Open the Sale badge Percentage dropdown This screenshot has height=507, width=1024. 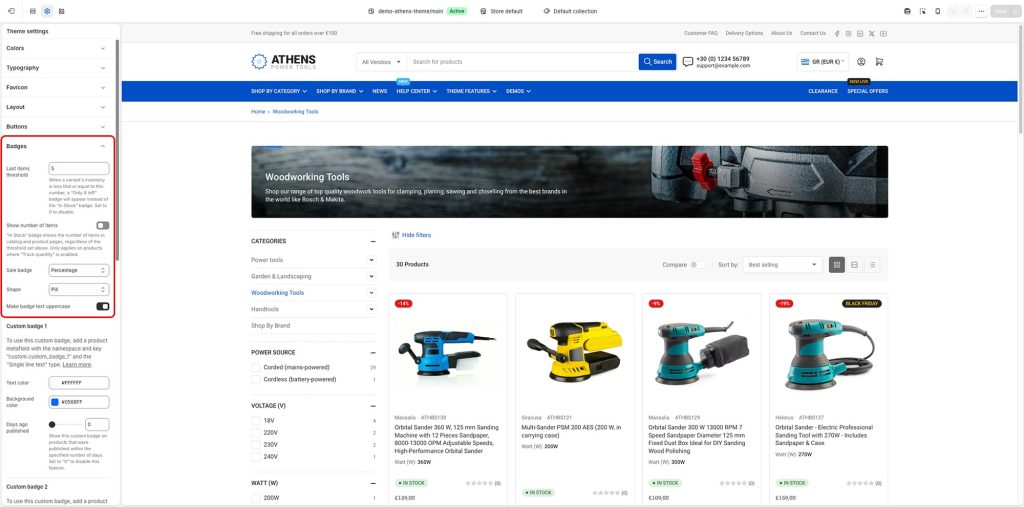tap(79, 270)
